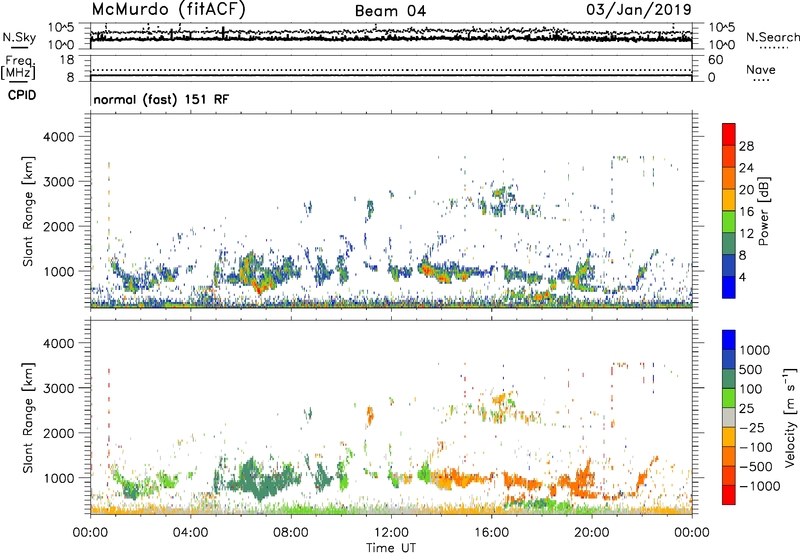Pick the red top segment of Power colorbar
Viewport: 800px width, 554px height.
coord(729,134)
